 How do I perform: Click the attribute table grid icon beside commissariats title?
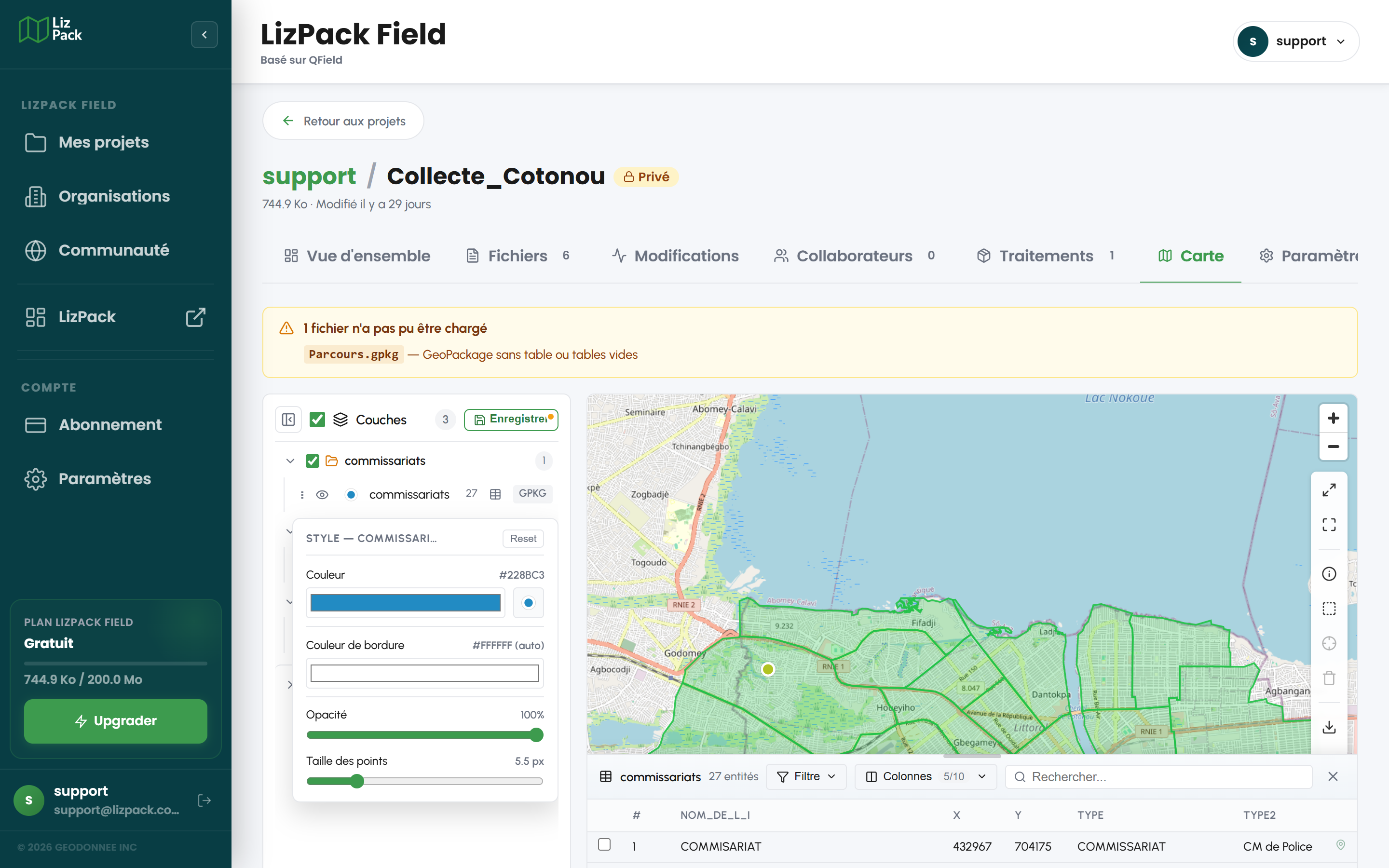[x=606, y=777]
